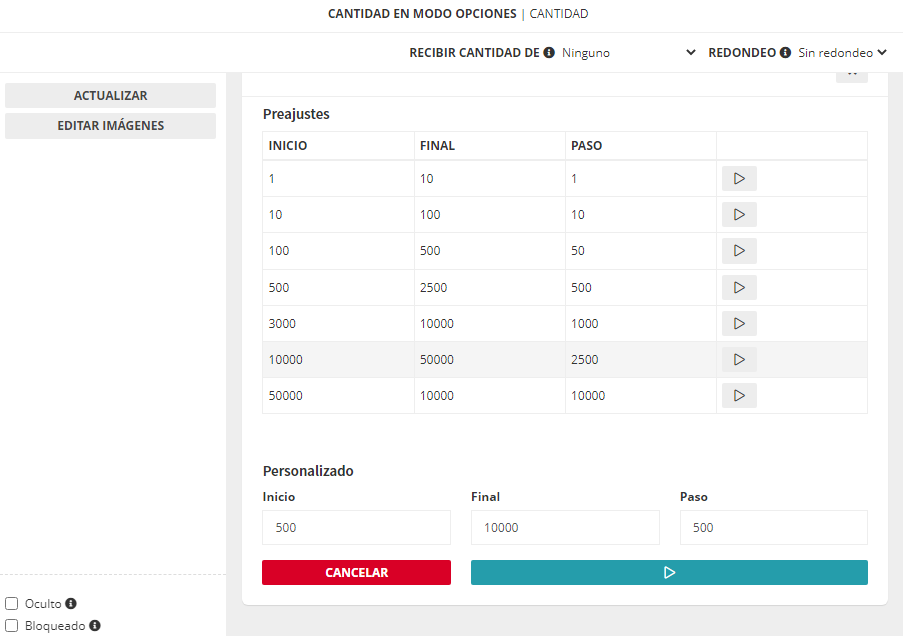
Task: Click the red Cancelar button
Action: (356, 573)
